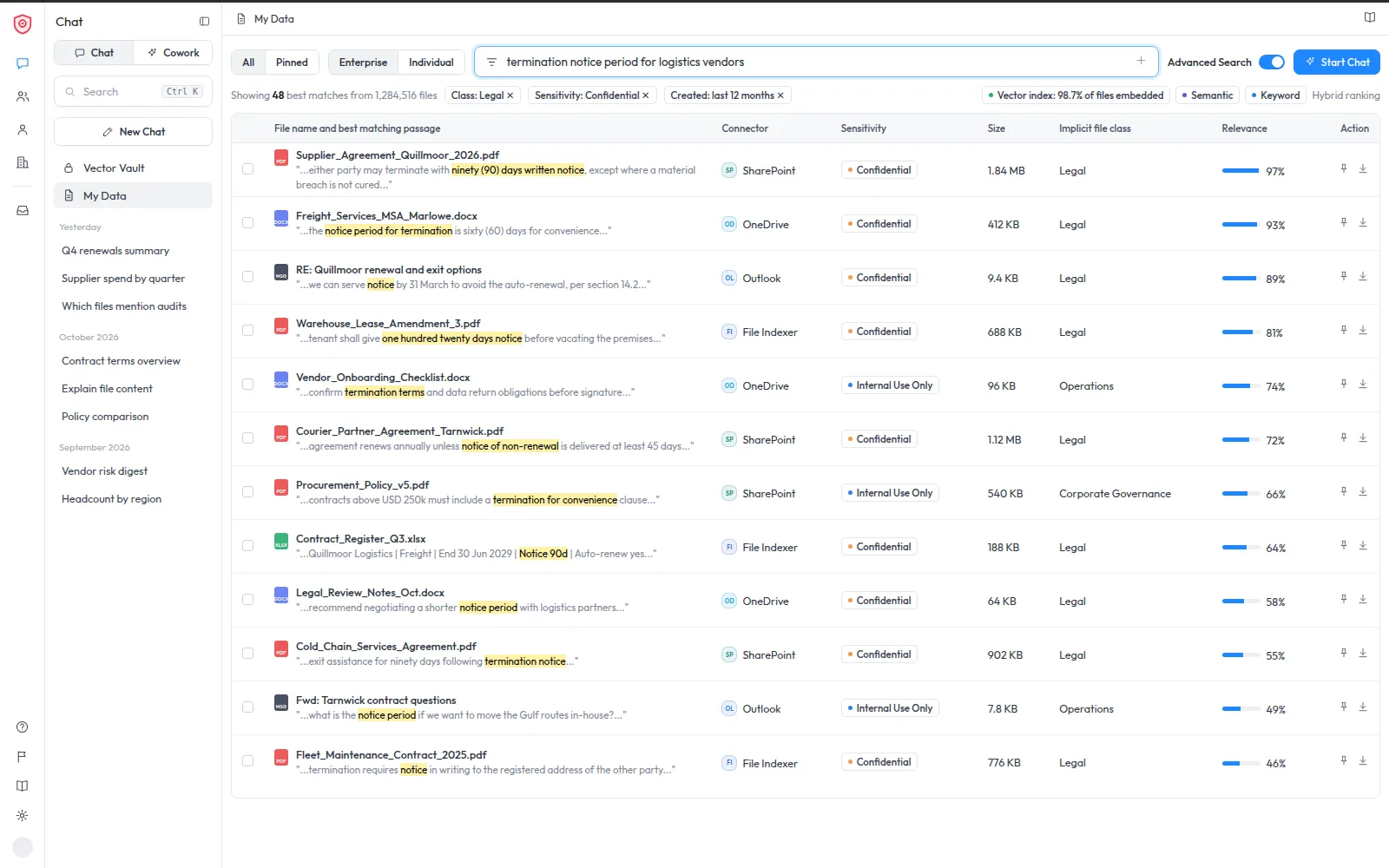The height and width of the screenshot is (868, 1389).
Task: Open the team members icon in left rail
Action: (23, 96)
